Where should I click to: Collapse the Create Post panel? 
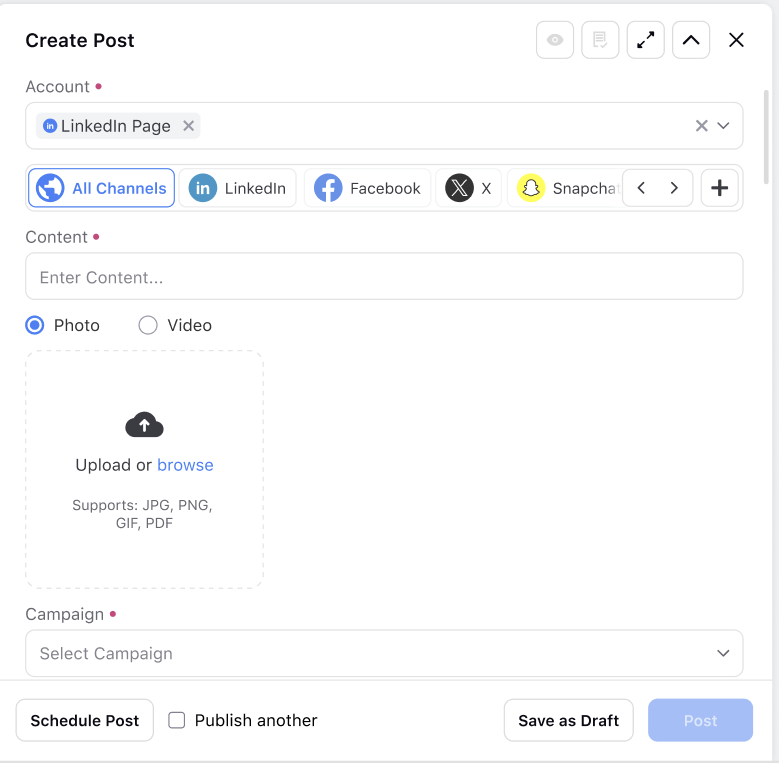coord(691,40)
